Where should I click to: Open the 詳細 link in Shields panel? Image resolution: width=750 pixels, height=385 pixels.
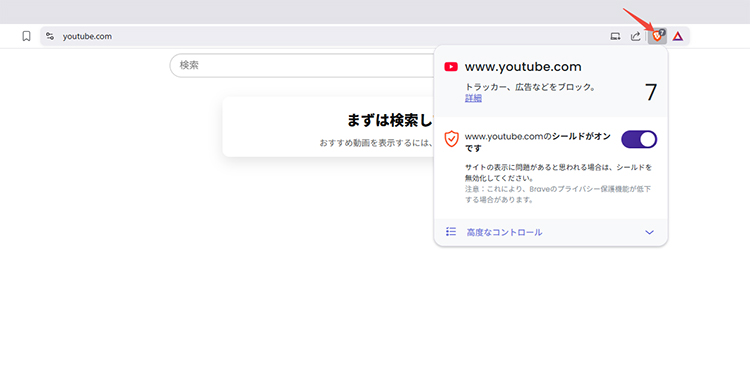tap(473, 98)
